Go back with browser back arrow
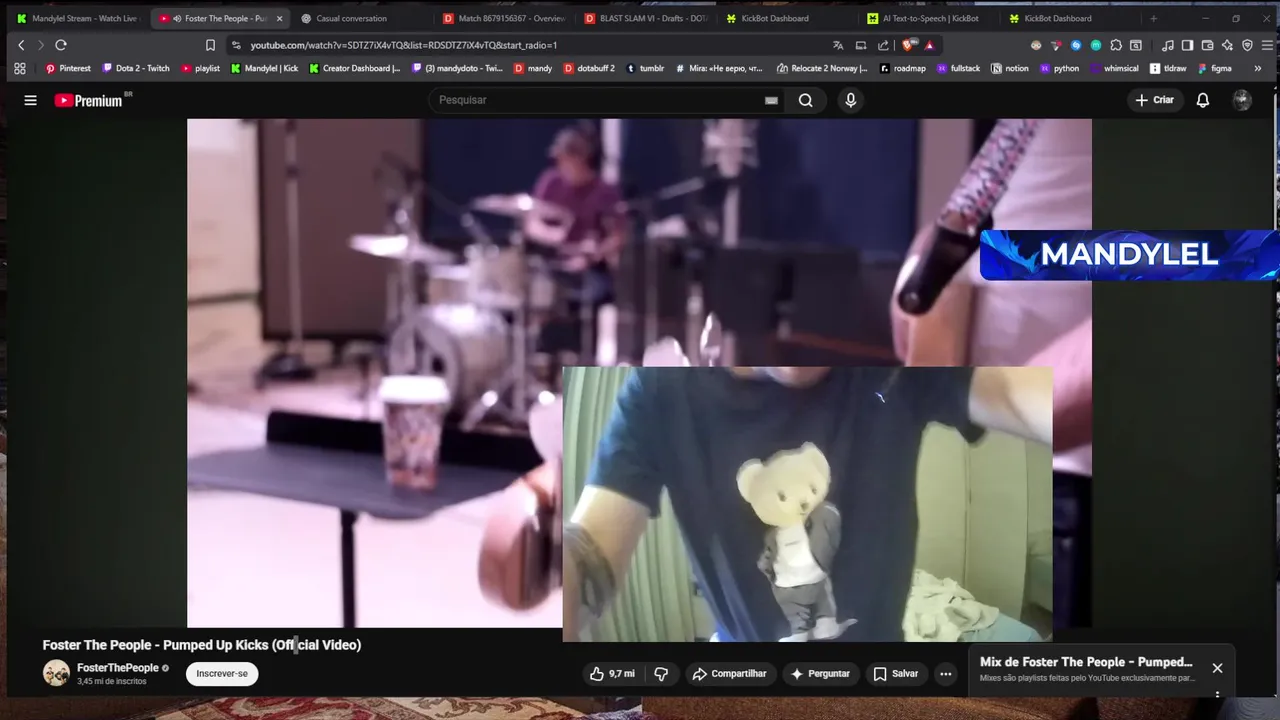Screen dimensions: 1280x720 click(21, 45)
